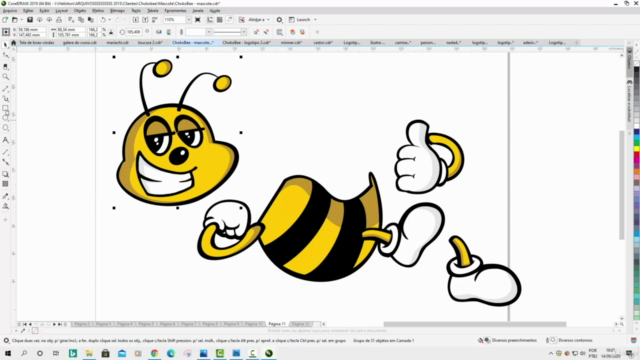Click the New document icon
This screenshot has height=360, width=640.
5,20
